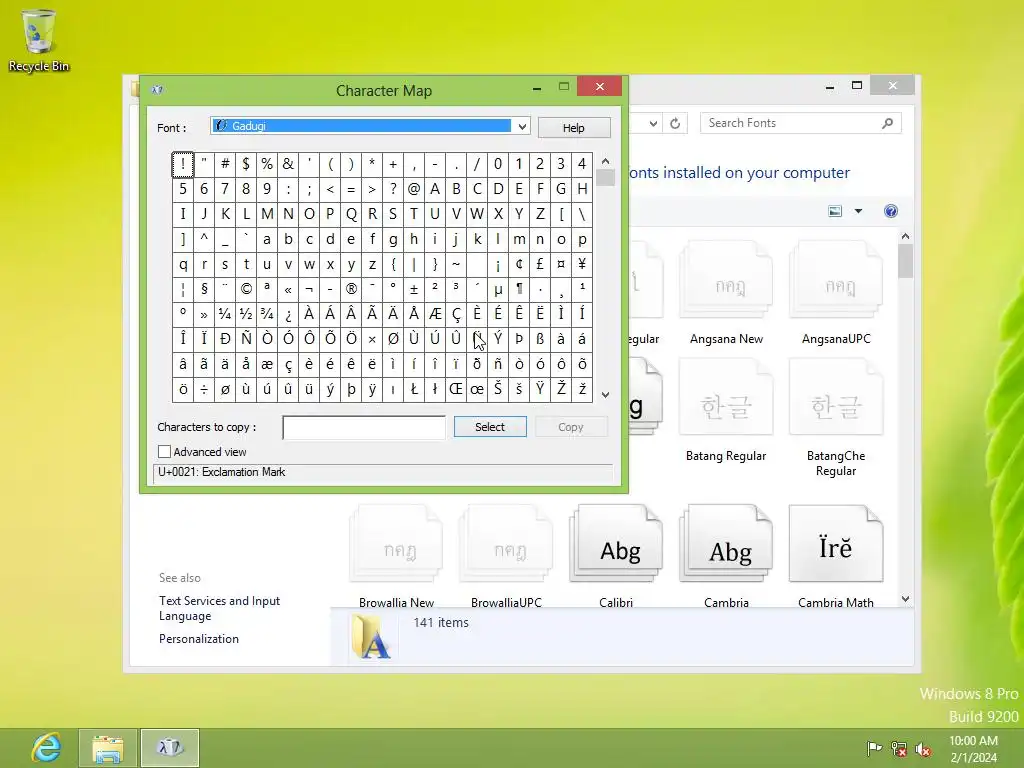Click the network status tray icon
Image resolution: width=1024 pixels, height=768 pixels.
coord(899,748)
